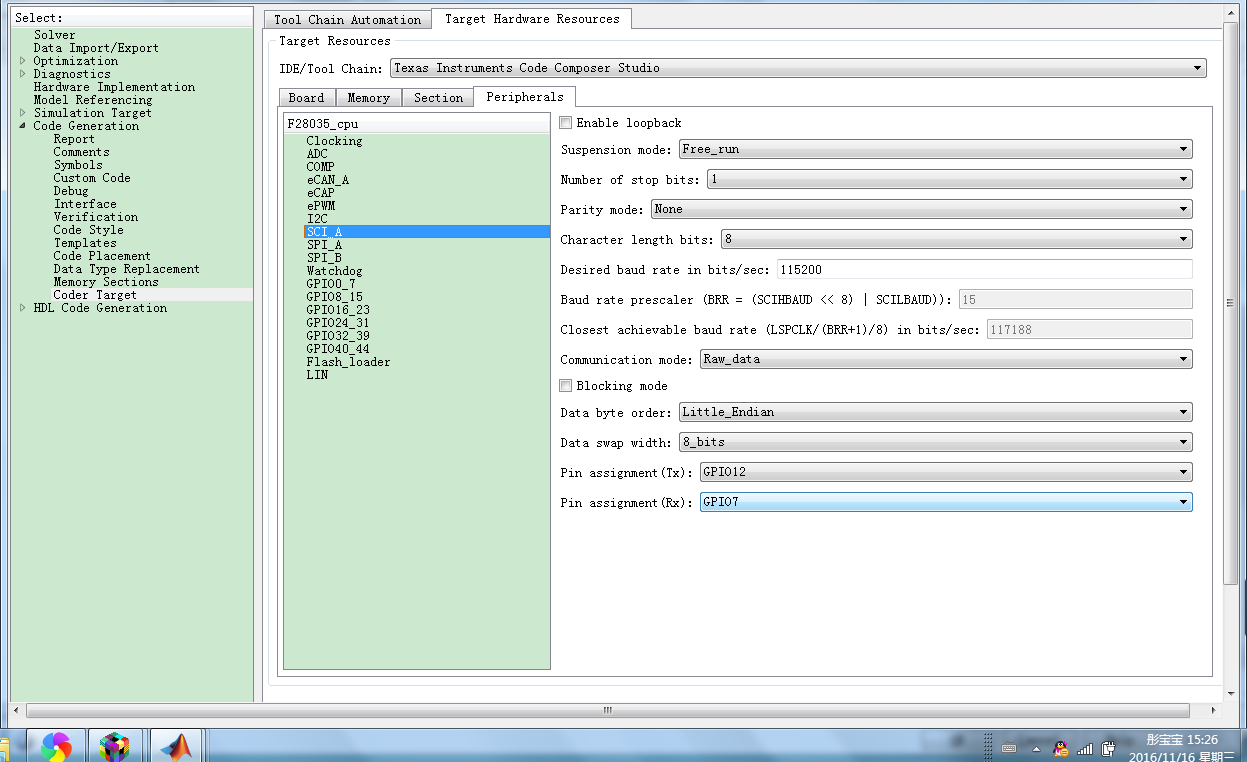The height and width of the screenshot is (762, 1247).
Task: Click the power plug tray icon
Action: [x=1109, y=748]
